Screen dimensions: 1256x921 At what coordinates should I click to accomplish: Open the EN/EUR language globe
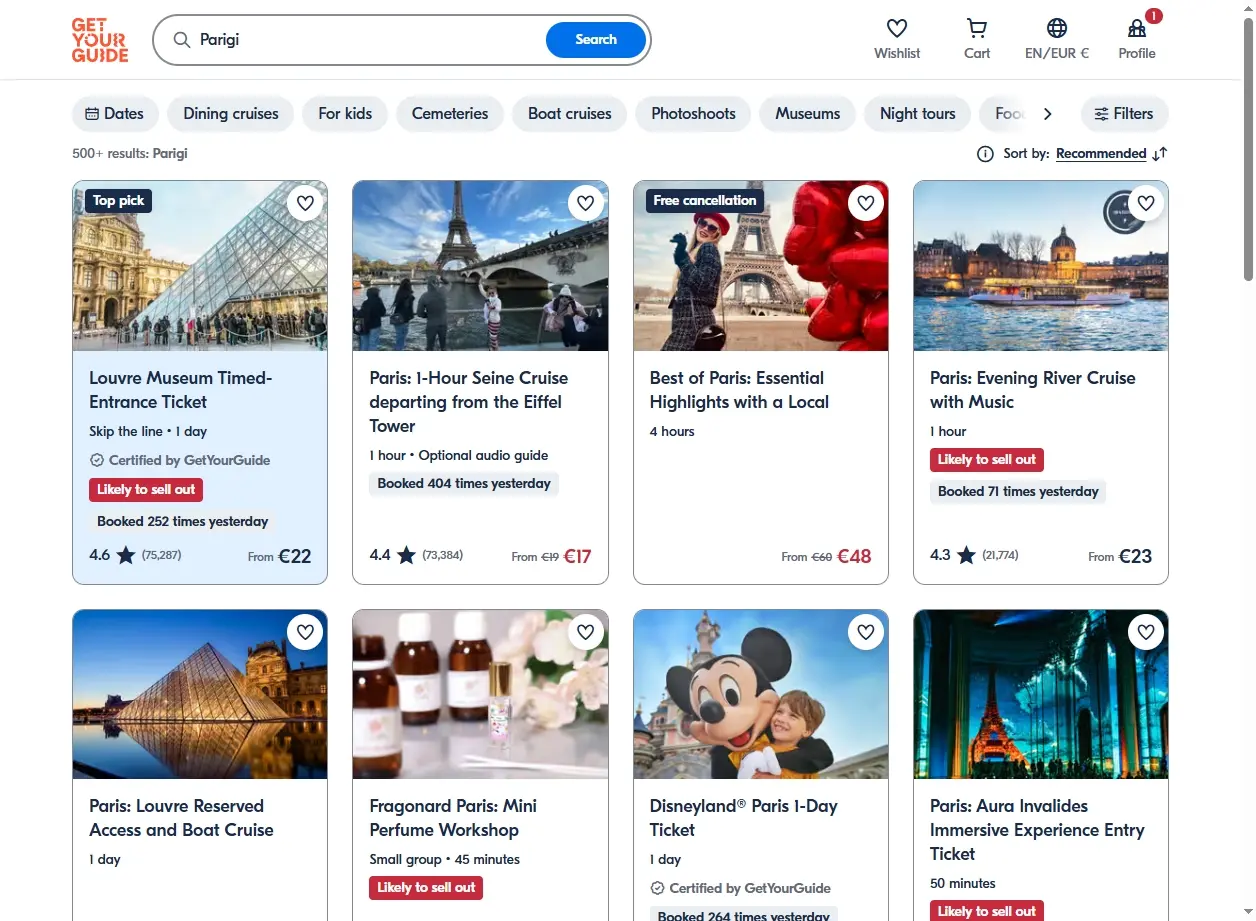[x=1057, y=28]
